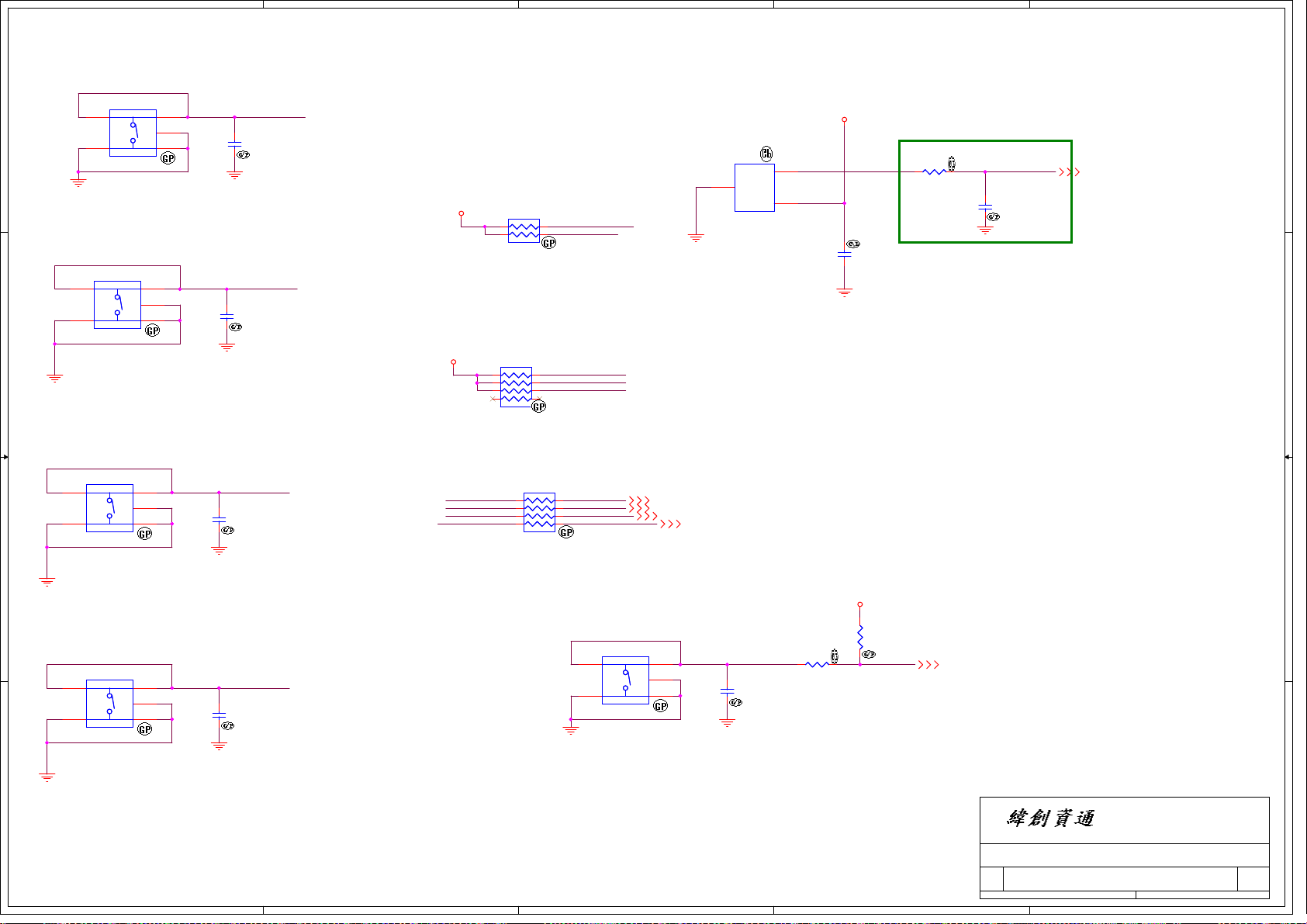1307x924 pixels.
Task: Click the off-page arrows after the pull-up resistor
Action: coord(928,665)
